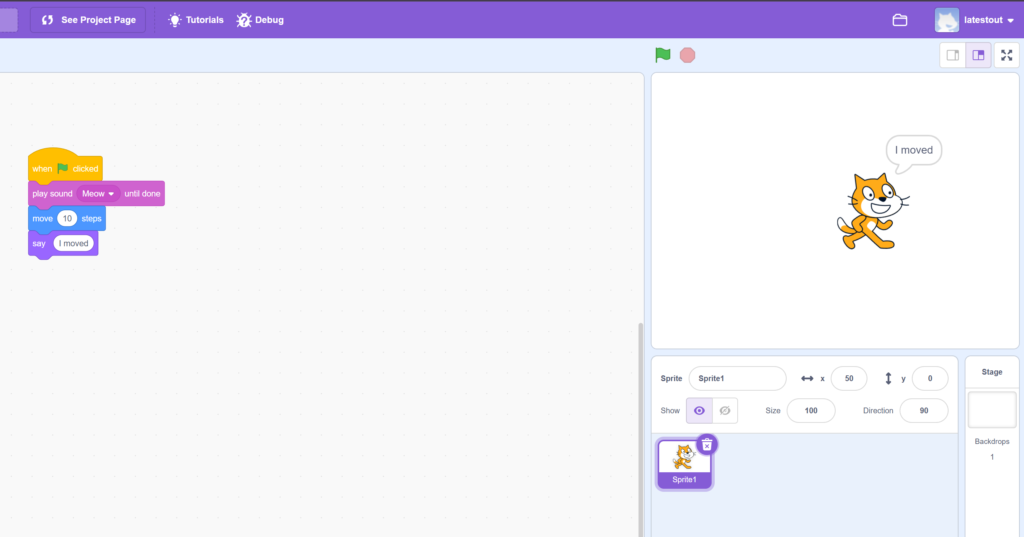Select the Stage backdrop thumbnail
This screenshot has height=537, width=1024.
(991, 410)
